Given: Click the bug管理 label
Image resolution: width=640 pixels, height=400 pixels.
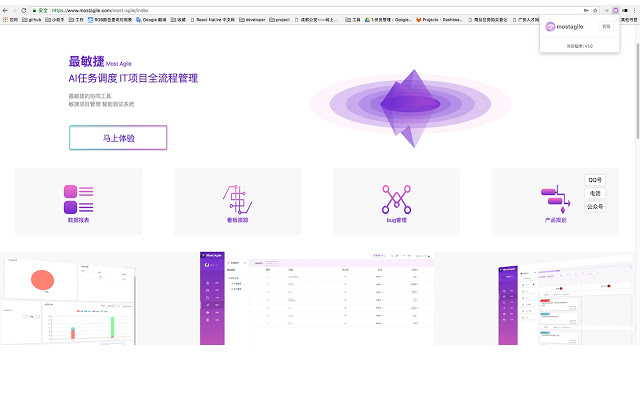Looking at the screenshot, I should [396, 220].
